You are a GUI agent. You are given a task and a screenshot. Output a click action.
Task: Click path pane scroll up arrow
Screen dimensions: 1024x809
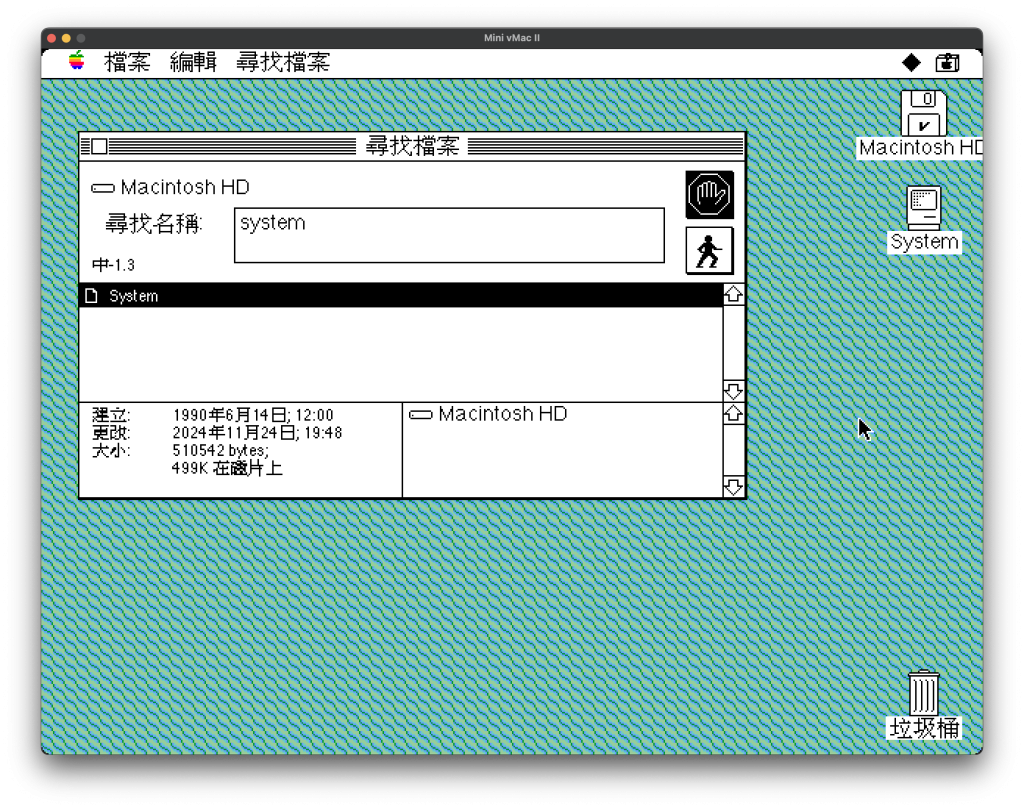(x=733, y=414)
